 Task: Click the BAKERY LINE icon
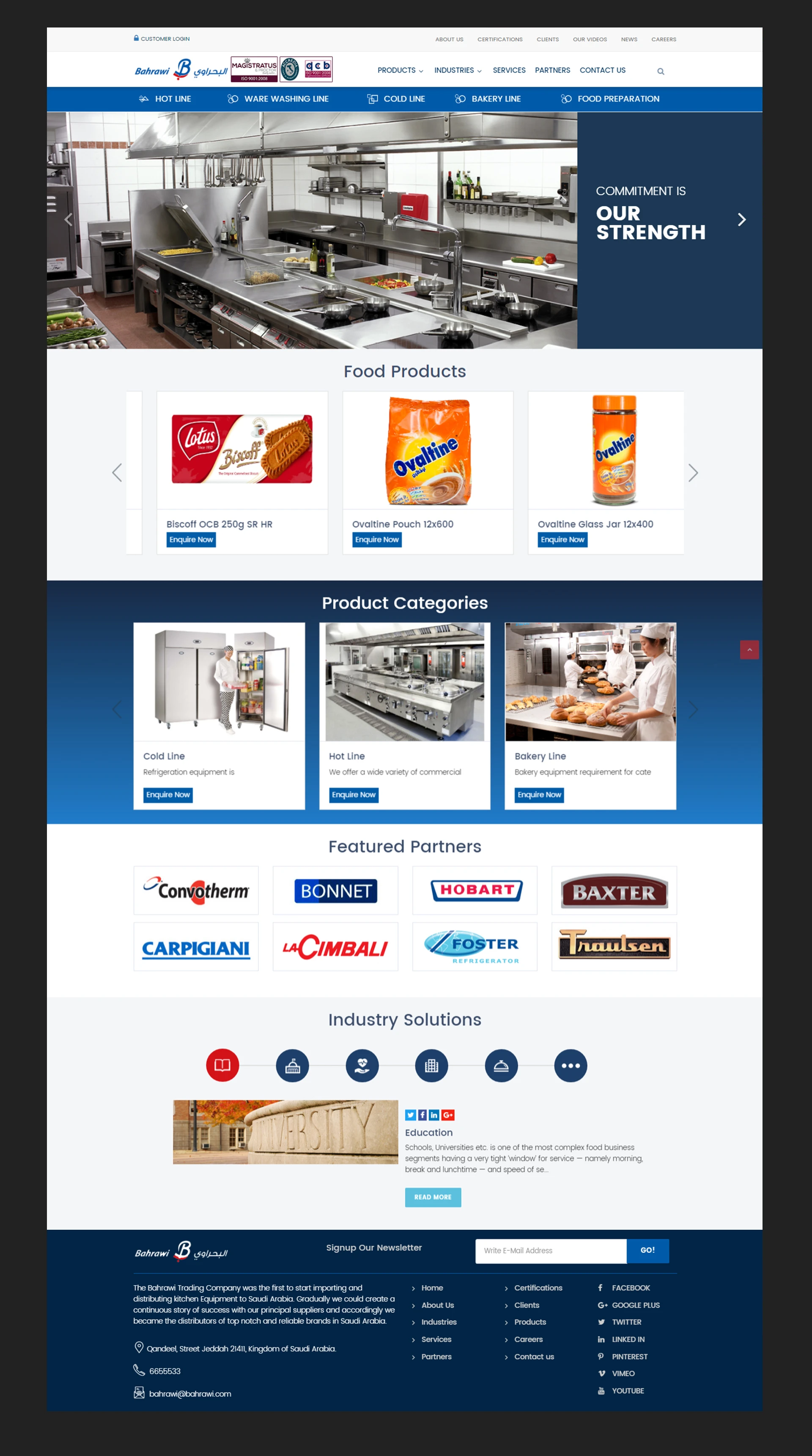click(x=458, y=98)
